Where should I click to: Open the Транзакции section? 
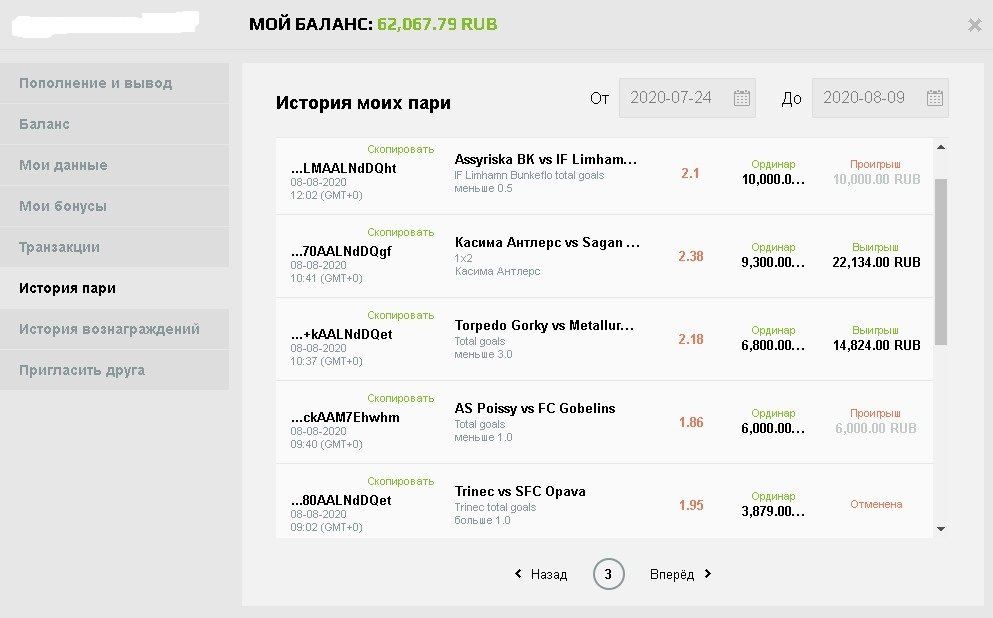click(x=59, y=247)
